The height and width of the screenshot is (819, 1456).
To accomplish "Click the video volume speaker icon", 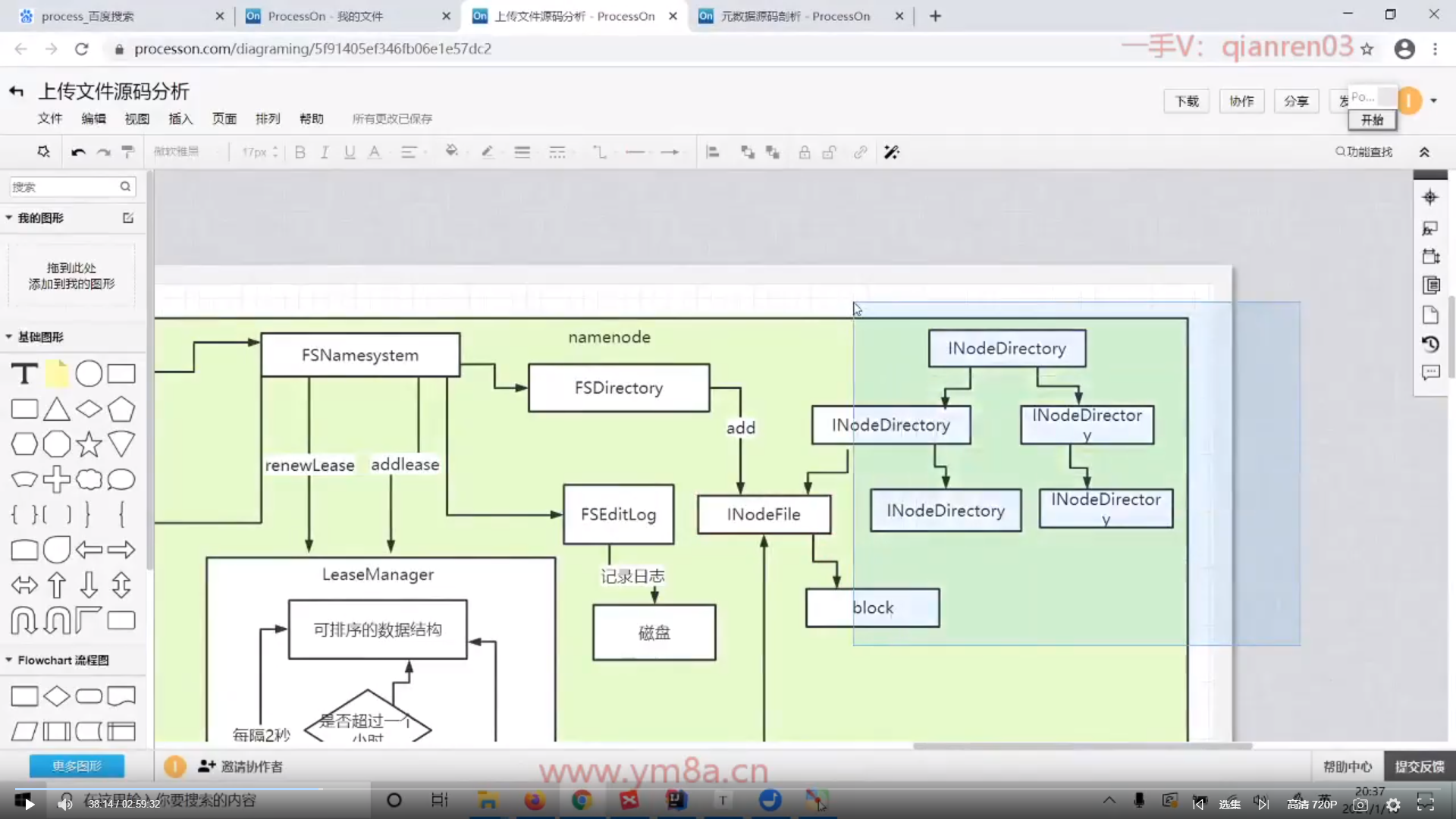I will click(65, 804).
